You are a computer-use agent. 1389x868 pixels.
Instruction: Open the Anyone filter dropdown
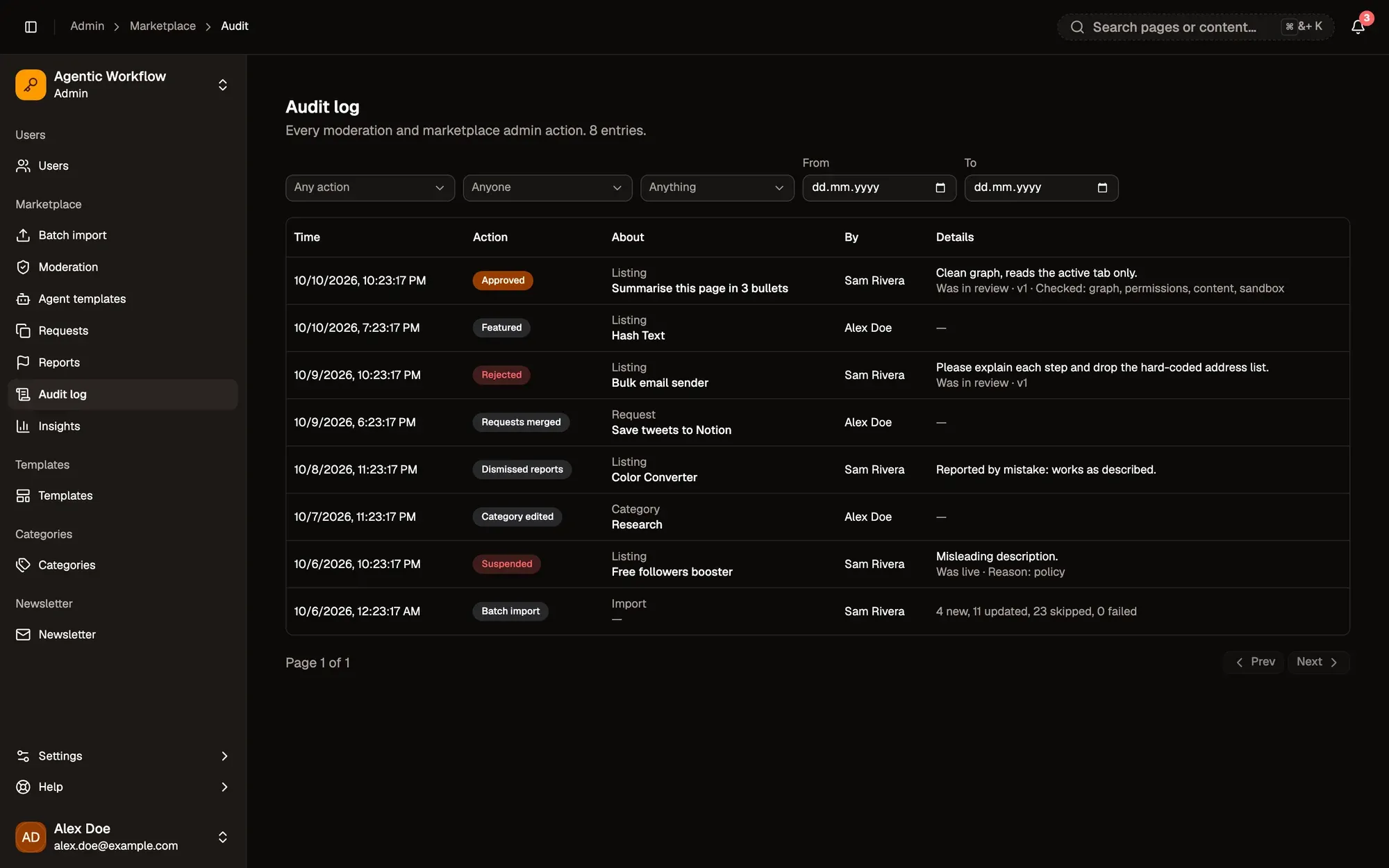coord(547,187)
